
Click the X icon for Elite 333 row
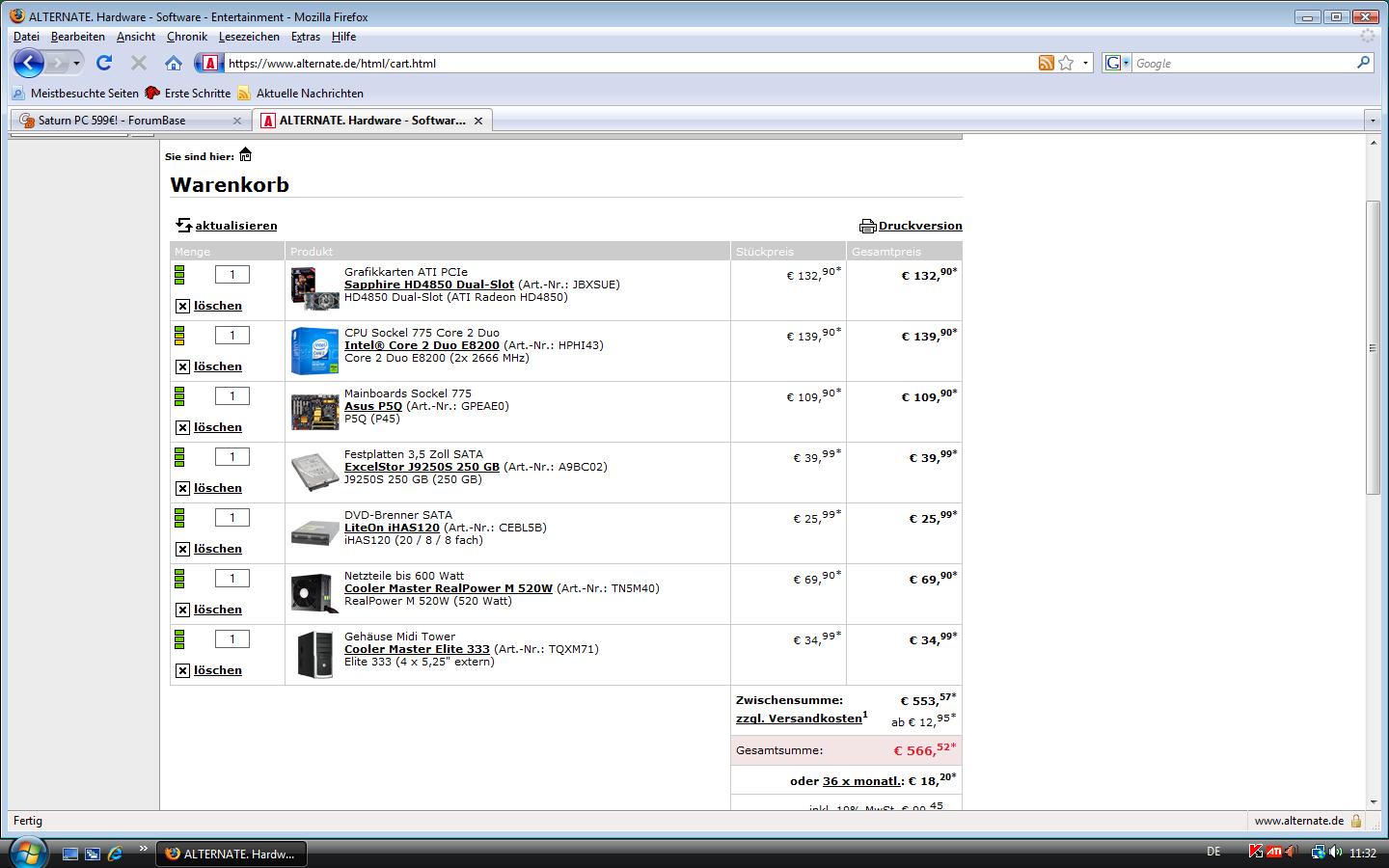pos(182,670)
